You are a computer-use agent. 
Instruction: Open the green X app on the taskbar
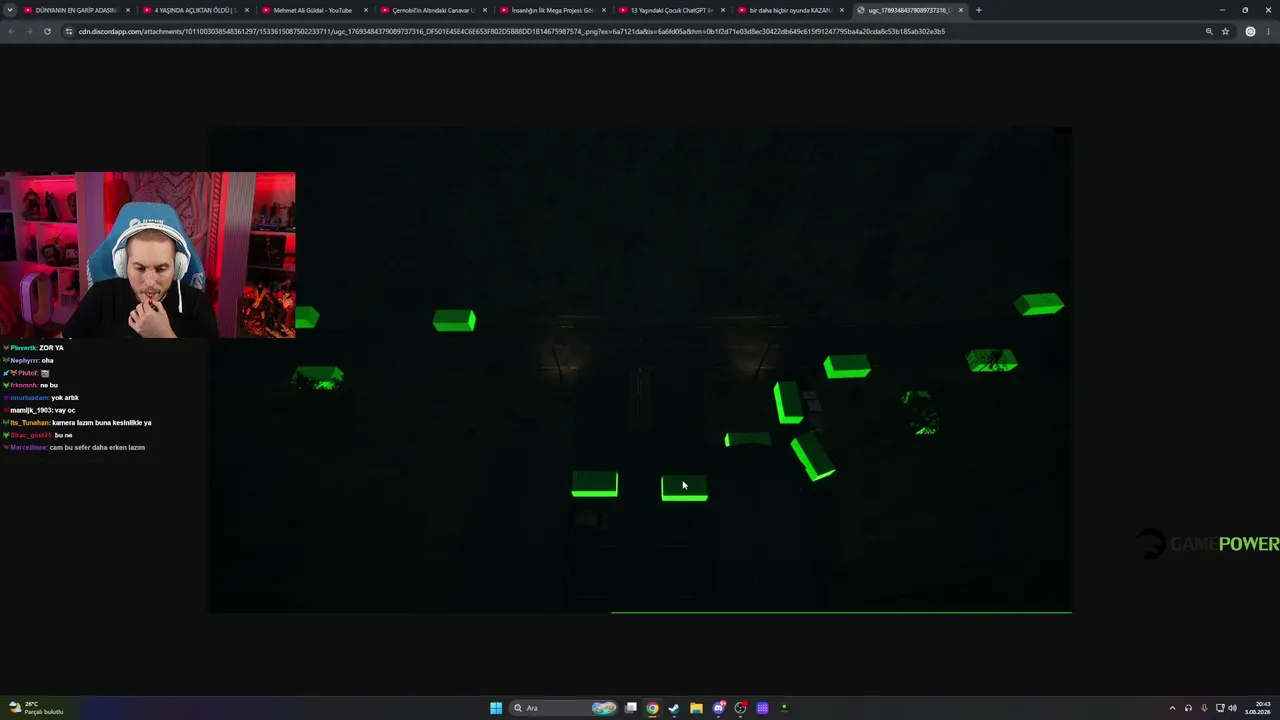coord(784,708)
